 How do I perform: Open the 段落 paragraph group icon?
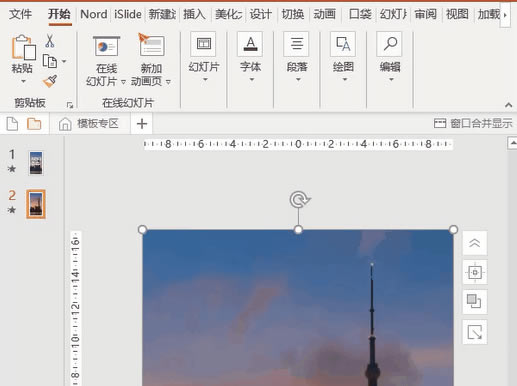(296, 44)
